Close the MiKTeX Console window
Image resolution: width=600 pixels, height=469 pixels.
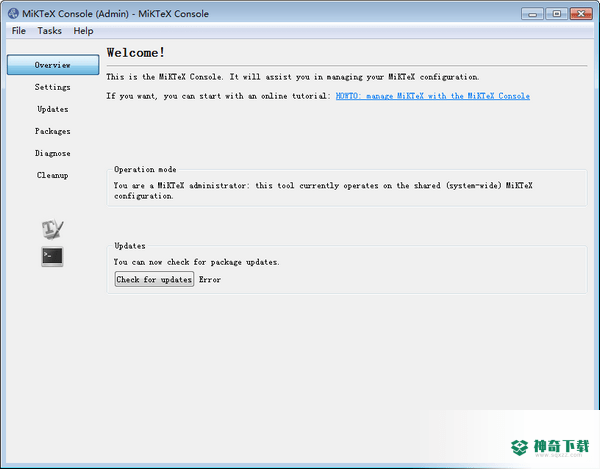[x=581, y=14]
